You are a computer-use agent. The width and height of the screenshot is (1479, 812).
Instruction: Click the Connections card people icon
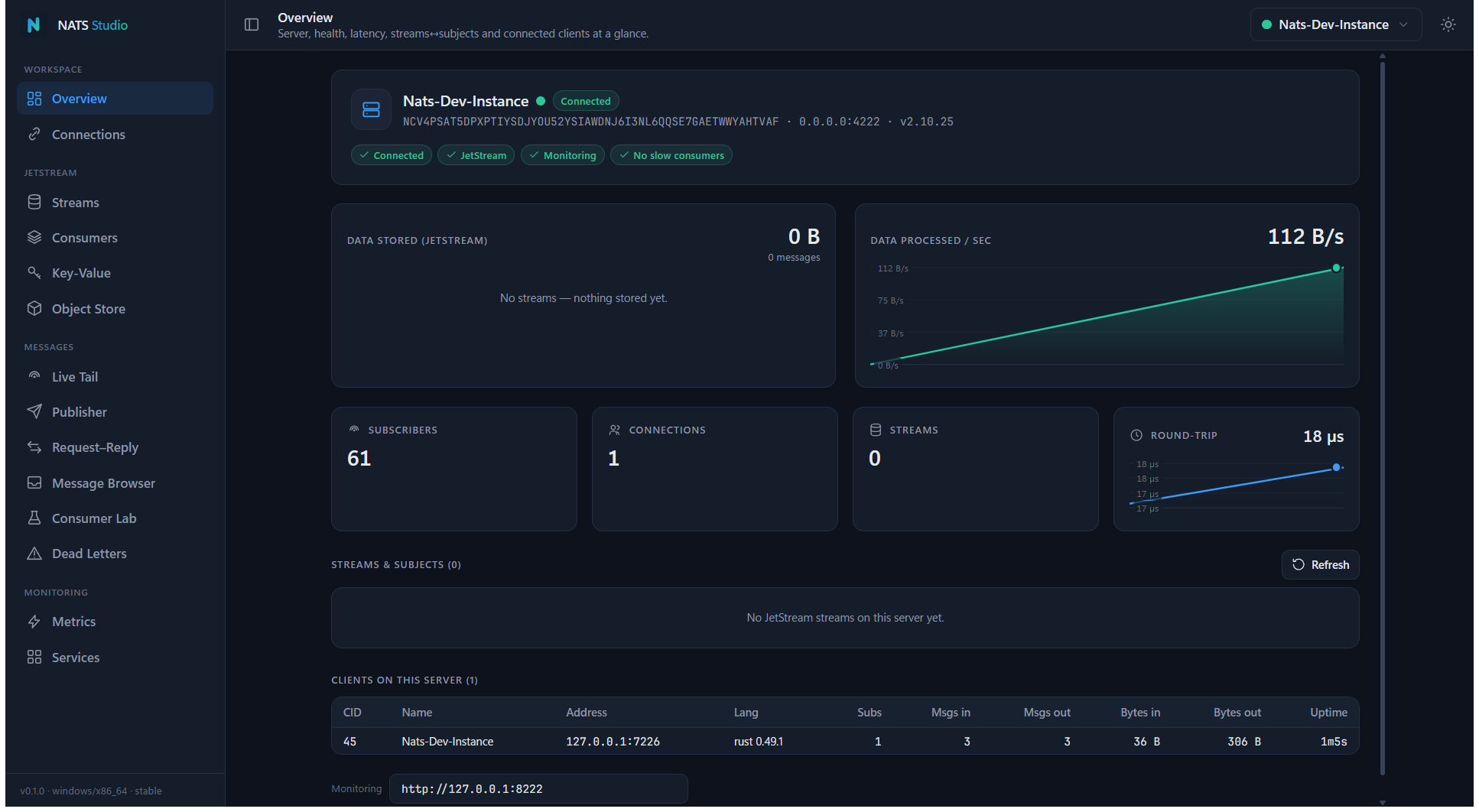coord(615,430)
